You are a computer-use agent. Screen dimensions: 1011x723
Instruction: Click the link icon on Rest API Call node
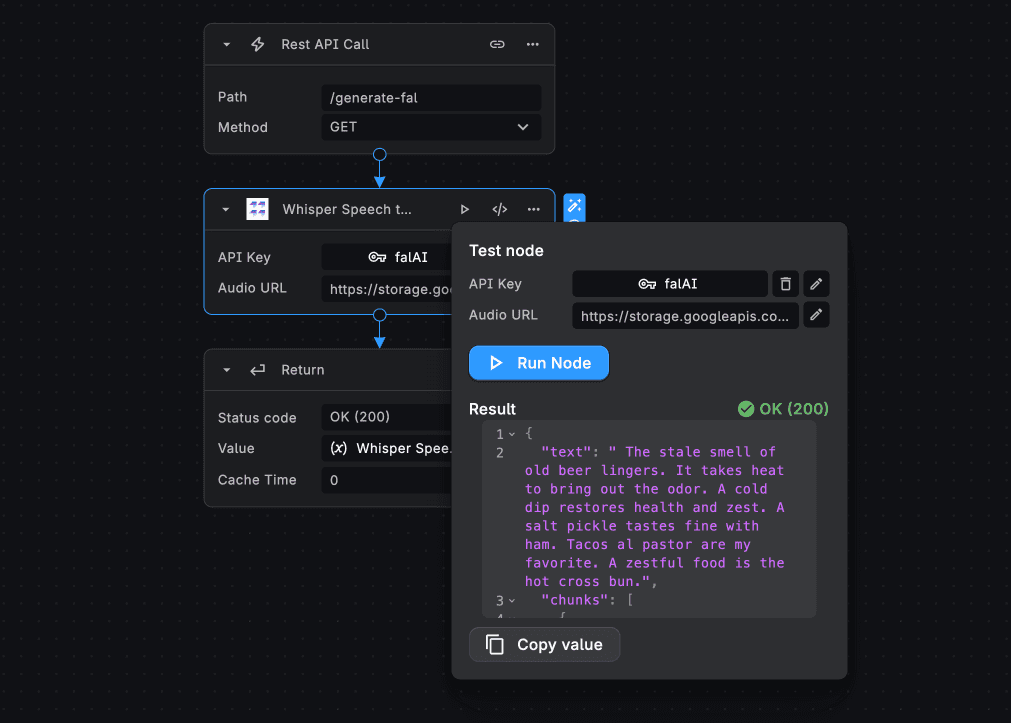[497, 45]
